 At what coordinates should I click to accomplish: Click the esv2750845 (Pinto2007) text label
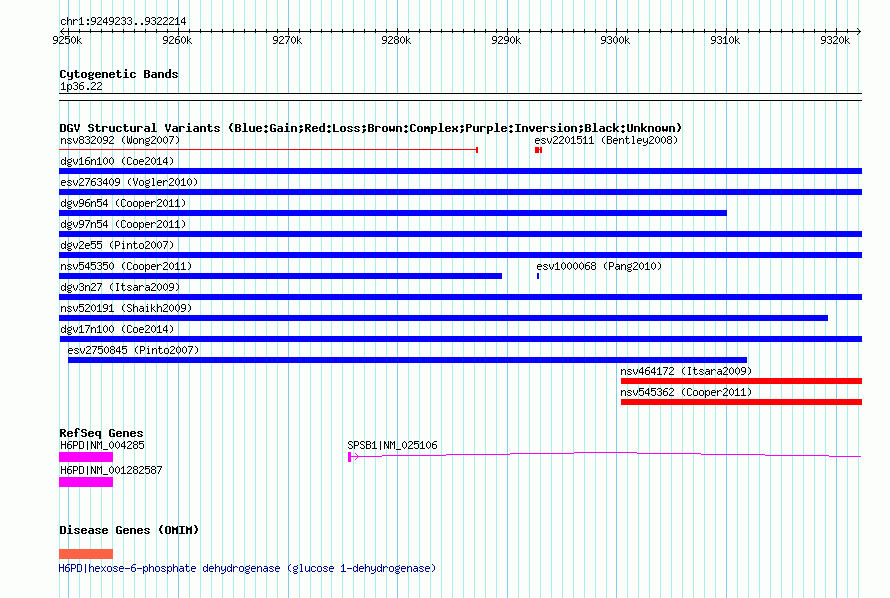[x=133, y=350]
